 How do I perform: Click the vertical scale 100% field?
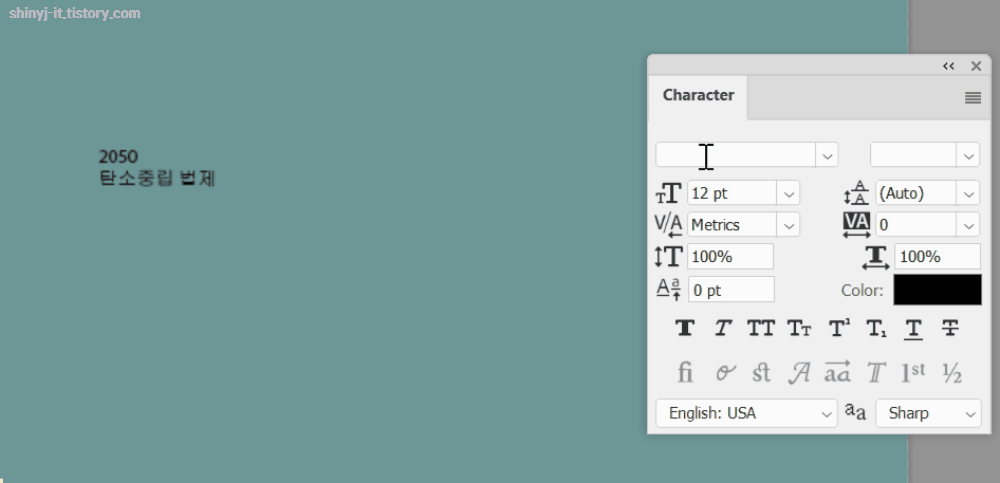tap(730, 256)
